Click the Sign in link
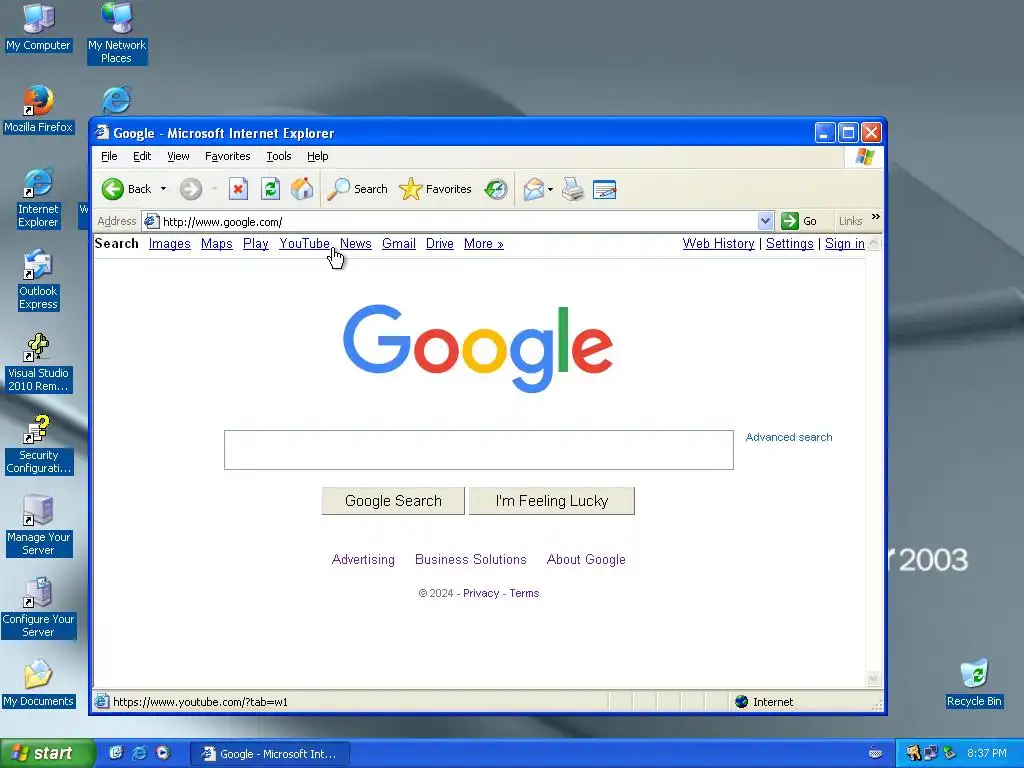Viewport: 1024px width, 768px height. [844, 244]
